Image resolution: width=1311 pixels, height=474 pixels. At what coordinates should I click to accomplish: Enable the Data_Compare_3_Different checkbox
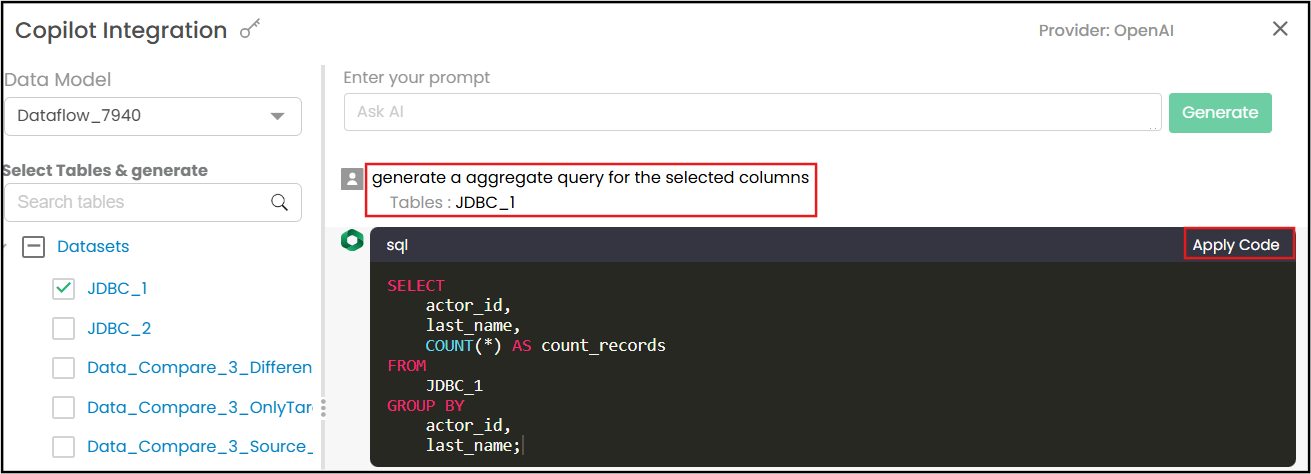(x=64, y=368)
